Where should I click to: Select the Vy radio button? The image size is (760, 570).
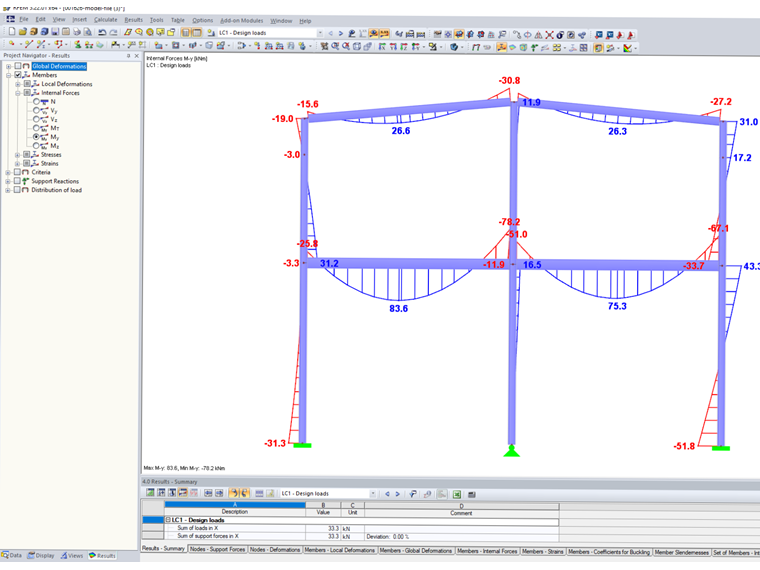[x=36, y=110]
